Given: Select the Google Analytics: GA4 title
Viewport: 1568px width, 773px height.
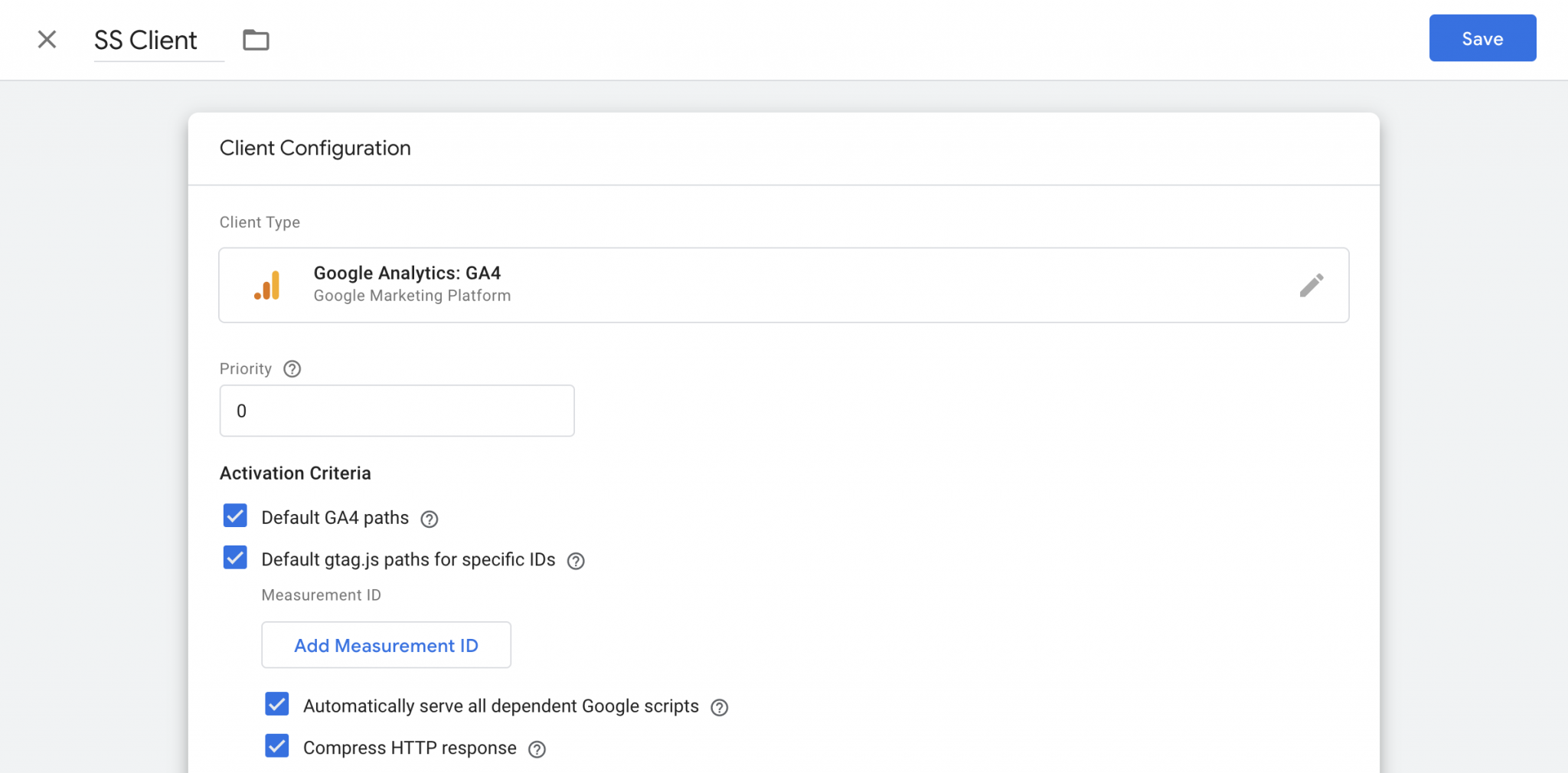Looking at the screenshot, I should coord(407,273).
